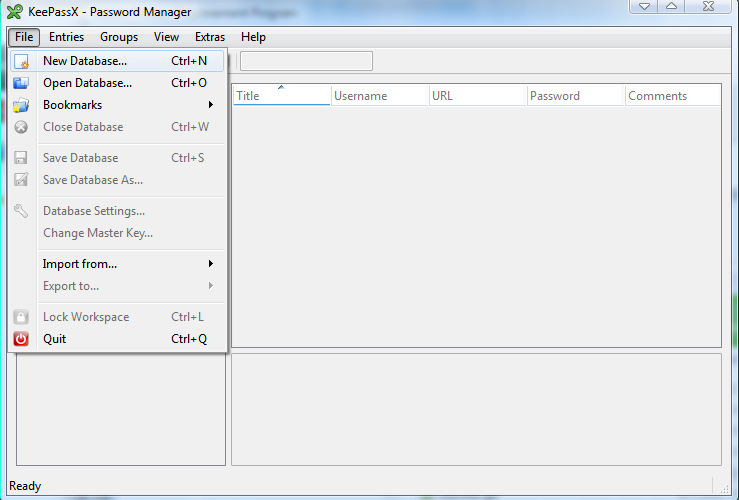Screen dimensions: 739x500
Task: Expand the Bookmarks submenu arrow
Action: pos(211,105)
